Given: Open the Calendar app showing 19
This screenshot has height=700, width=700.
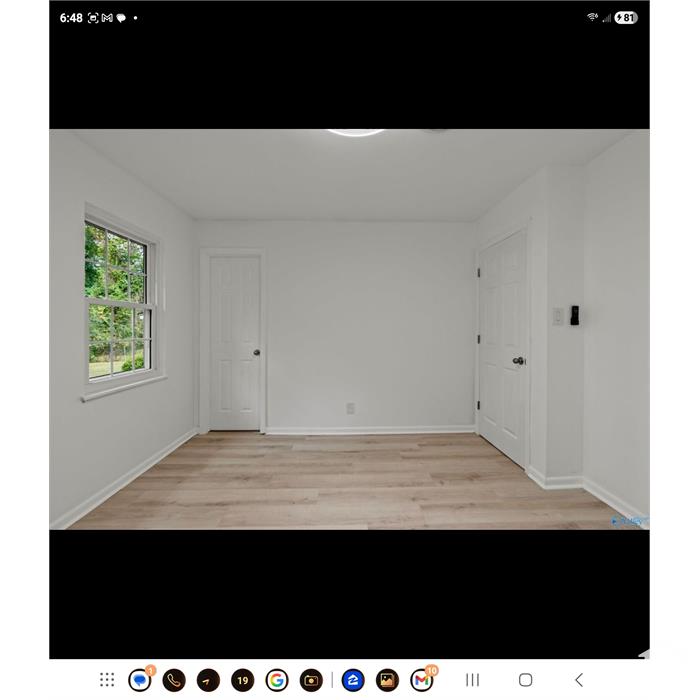Looking at the screenshot, I should (243, 680).
